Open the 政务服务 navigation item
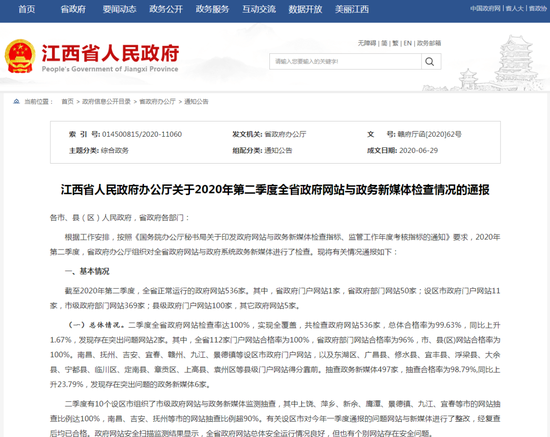Viewport: 550px width, 437px height. tap(212, 9)
